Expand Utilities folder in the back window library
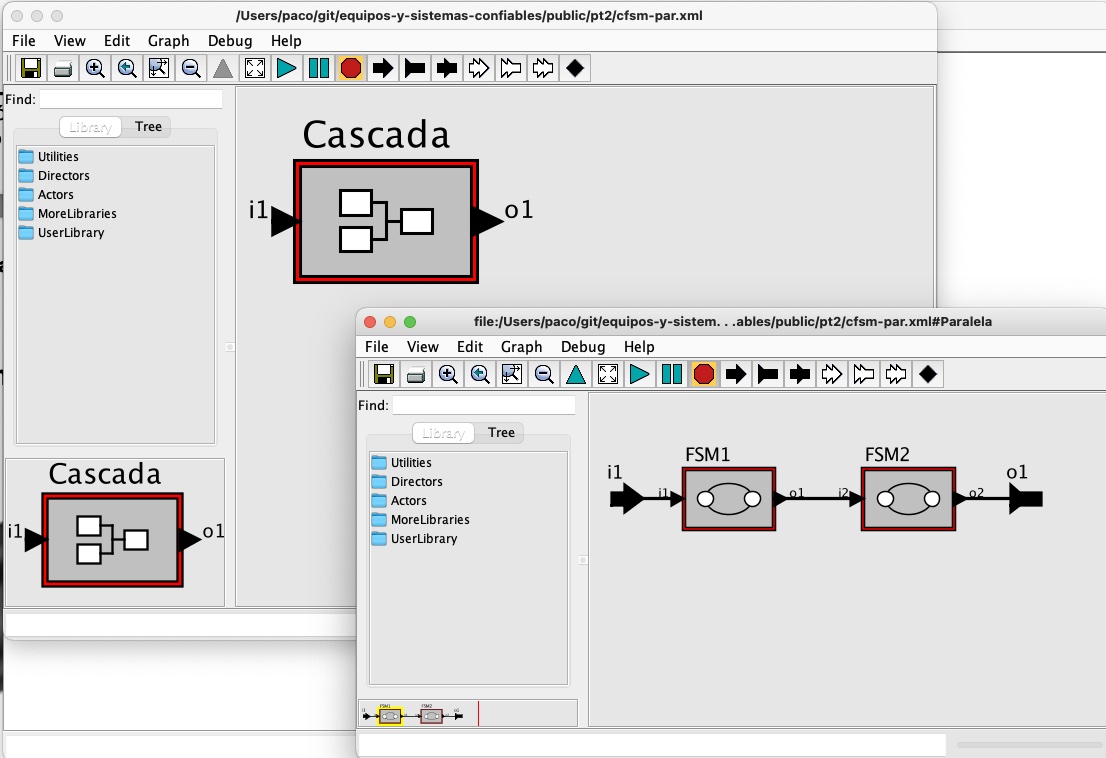 pyautogui.click(x=49, y=157)
